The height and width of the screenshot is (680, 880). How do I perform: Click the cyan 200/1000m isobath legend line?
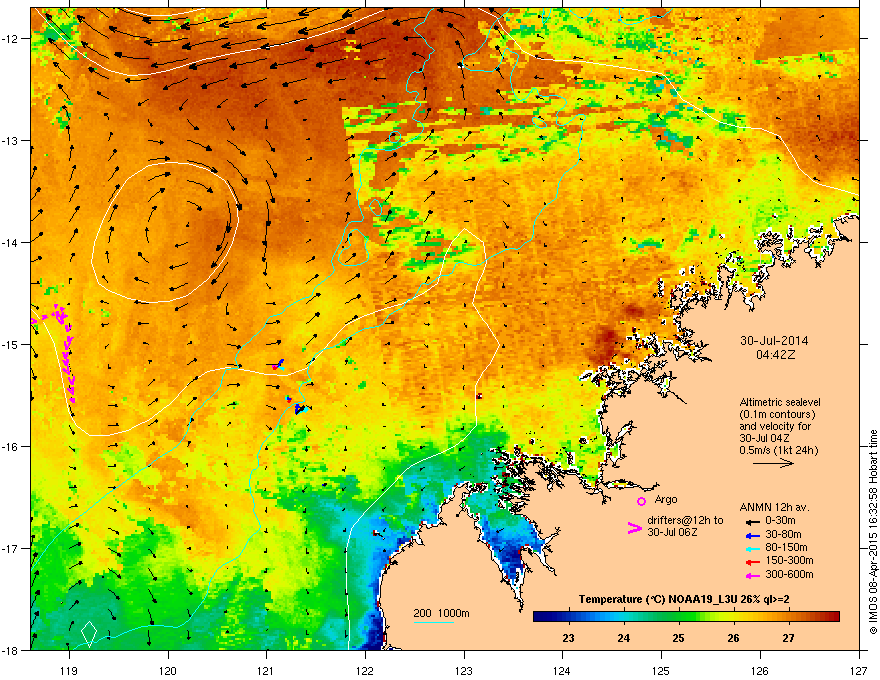(x=433, y=622)
